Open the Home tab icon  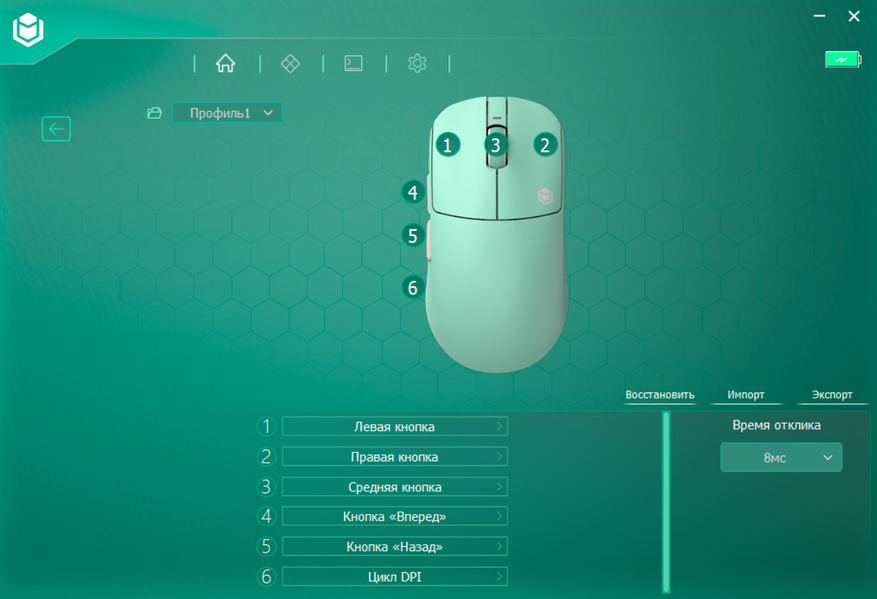tap(225, 63)
